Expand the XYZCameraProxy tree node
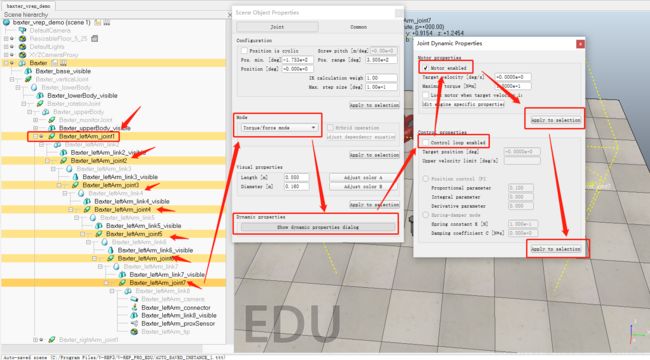Image resolution: width=650 pixels, height=360 pixels. [6, 55]
